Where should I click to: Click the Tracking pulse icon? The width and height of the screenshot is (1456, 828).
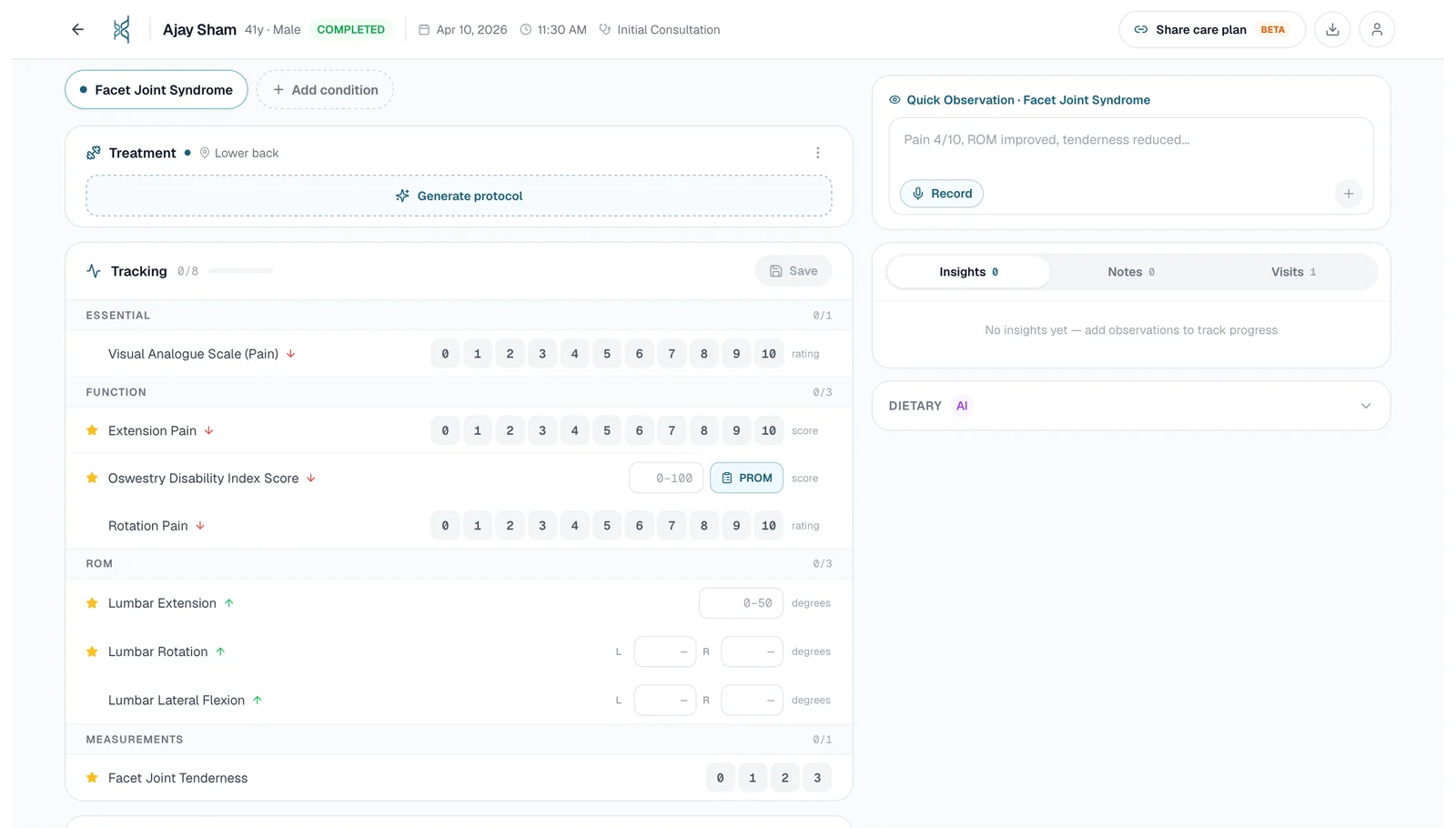pyautogui.click(x=94, y=271)
